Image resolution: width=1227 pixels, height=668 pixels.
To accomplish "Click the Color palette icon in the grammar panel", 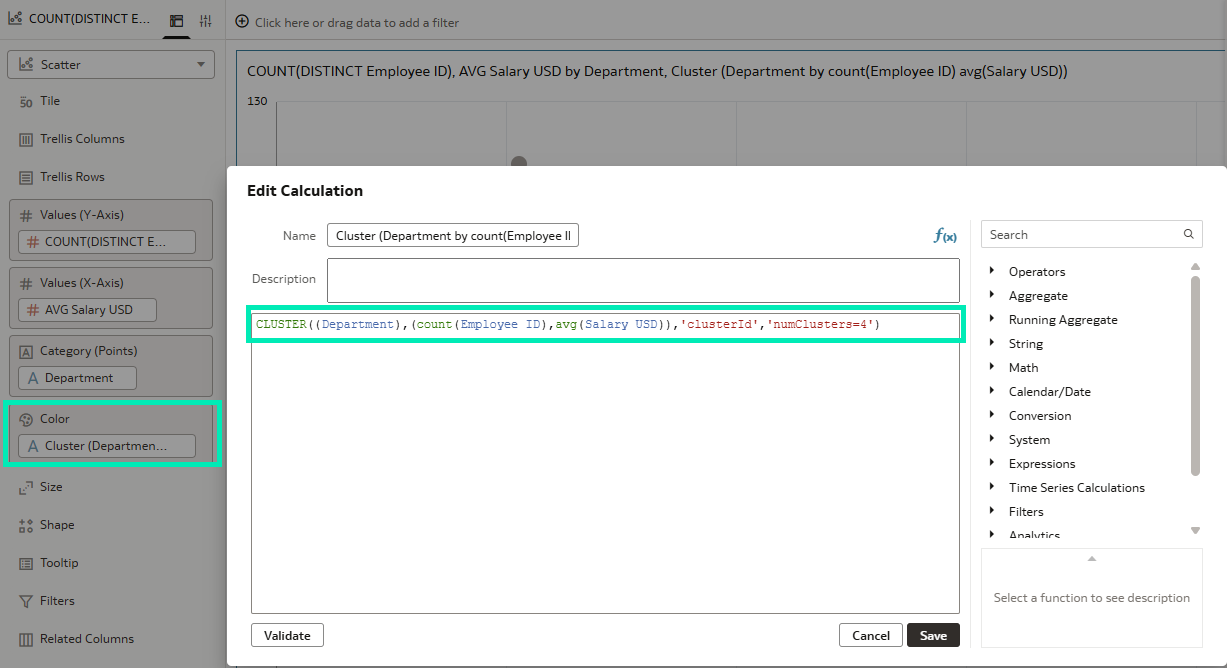I will pyautogui.click(x=28, y=418).
